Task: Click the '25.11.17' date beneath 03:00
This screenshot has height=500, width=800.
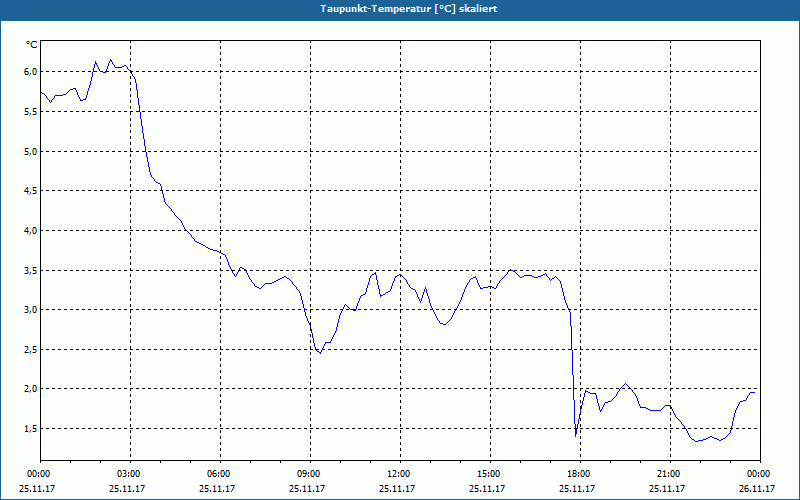Action: coord(127,488)
